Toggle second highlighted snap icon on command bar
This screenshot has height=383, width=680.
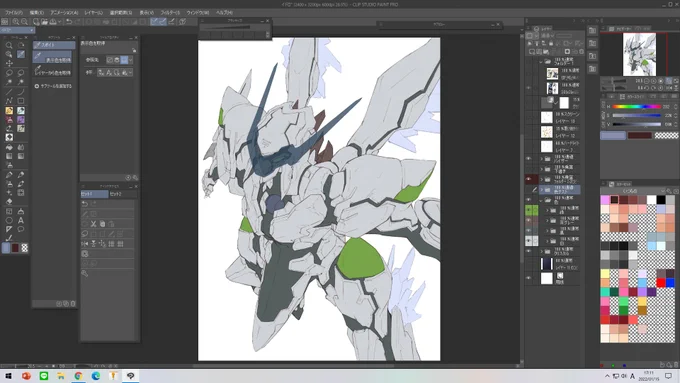pos(163,22)
